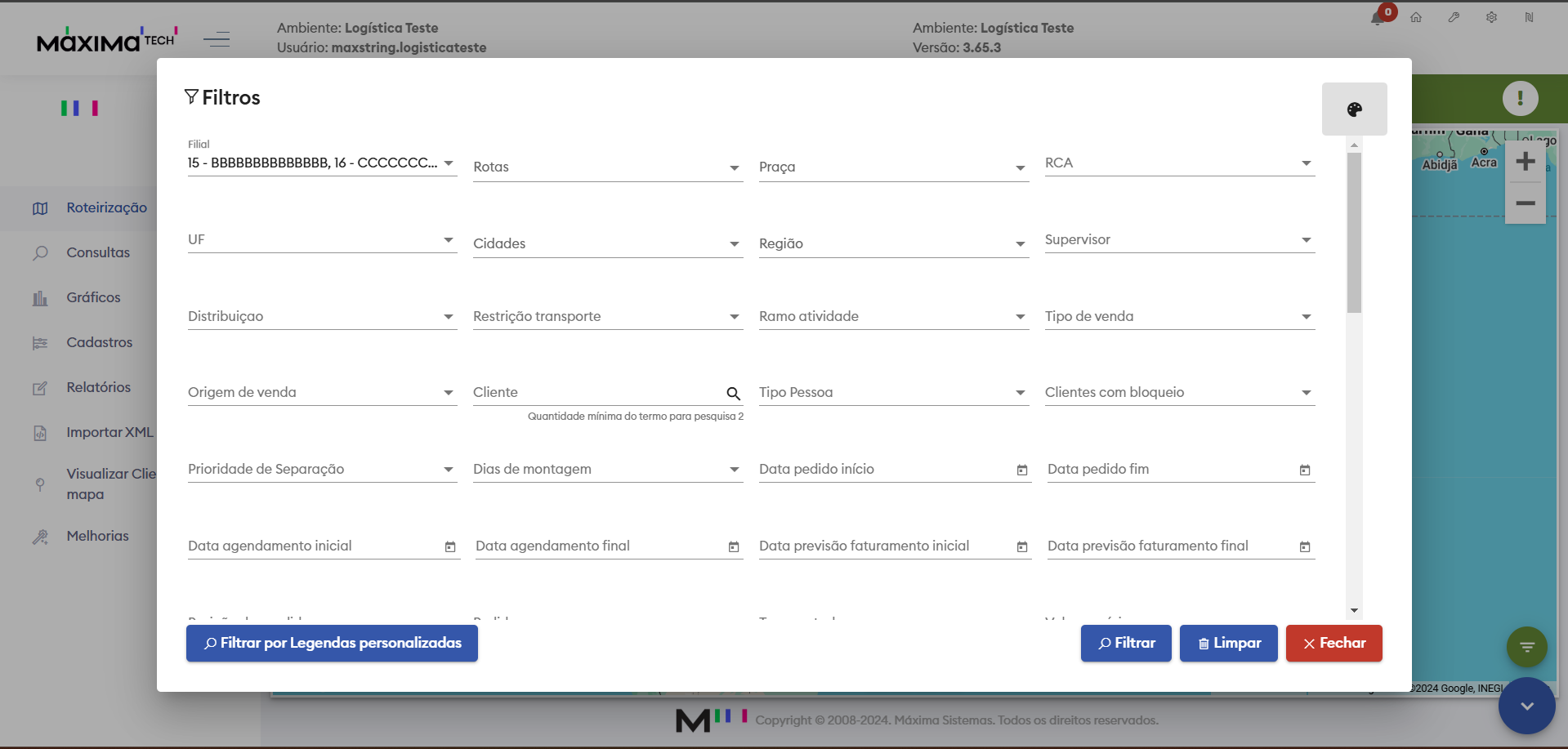
Task: Click the Cliente search magnifier icon
Action: click(x=733, y=394)
